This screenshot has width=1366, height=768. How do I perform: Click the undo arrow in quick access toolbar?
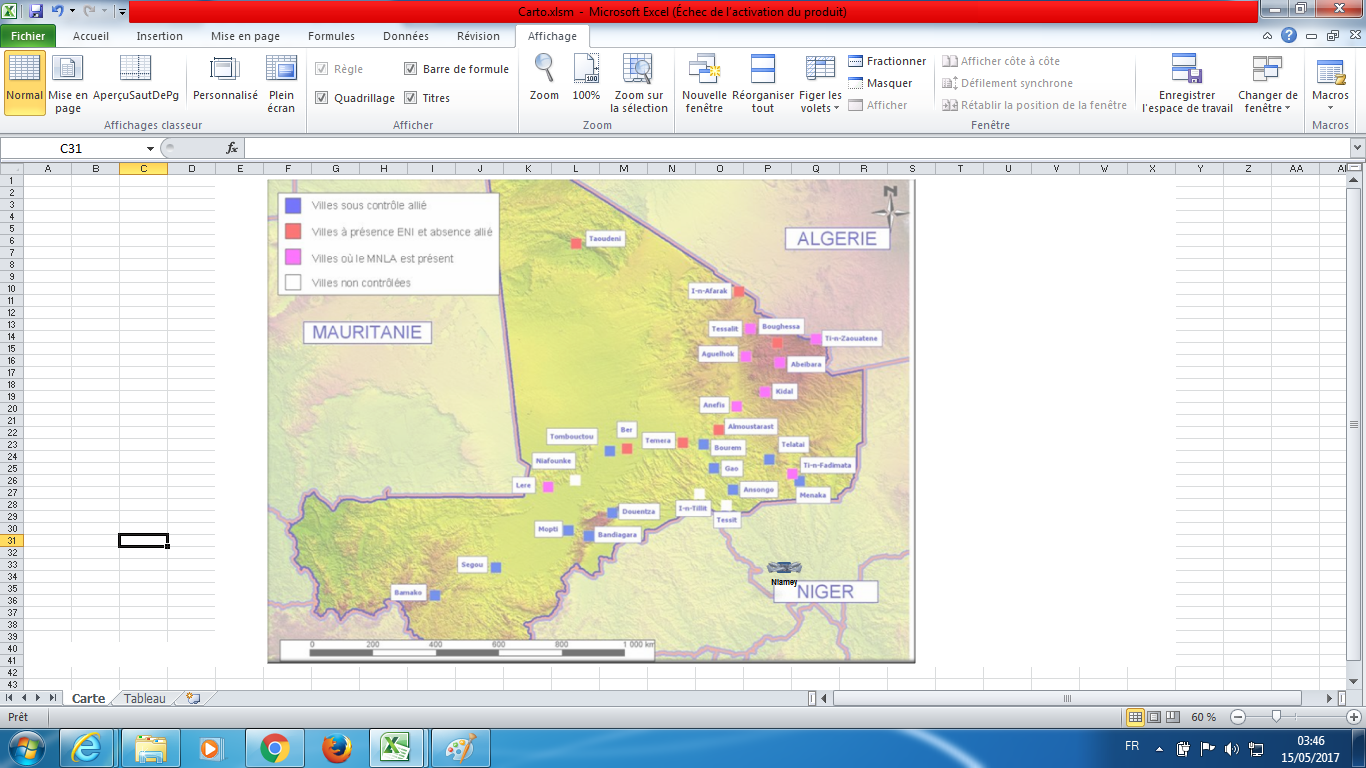[58, 11]
